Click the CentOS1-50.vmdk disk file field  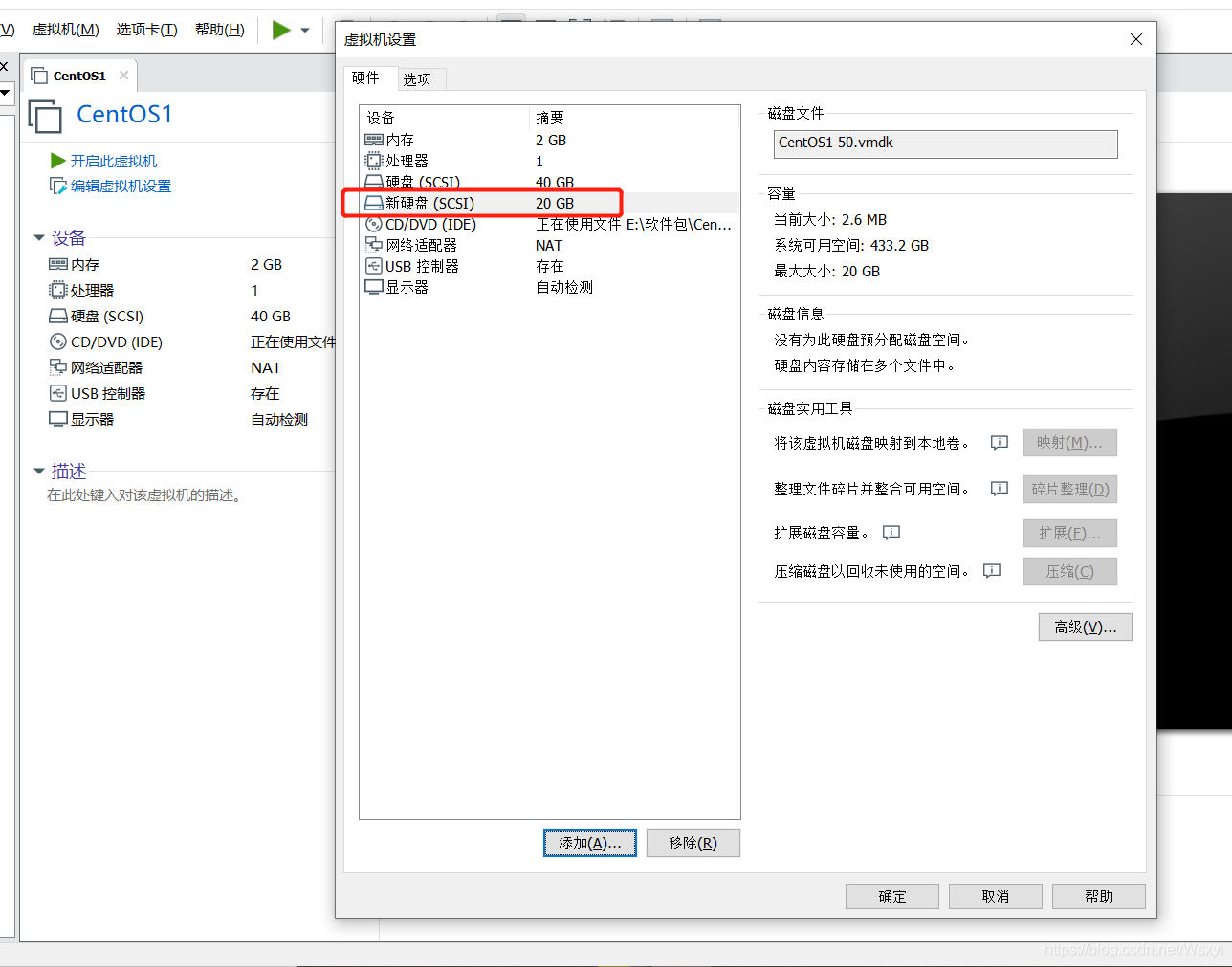(x=945, y=143)
